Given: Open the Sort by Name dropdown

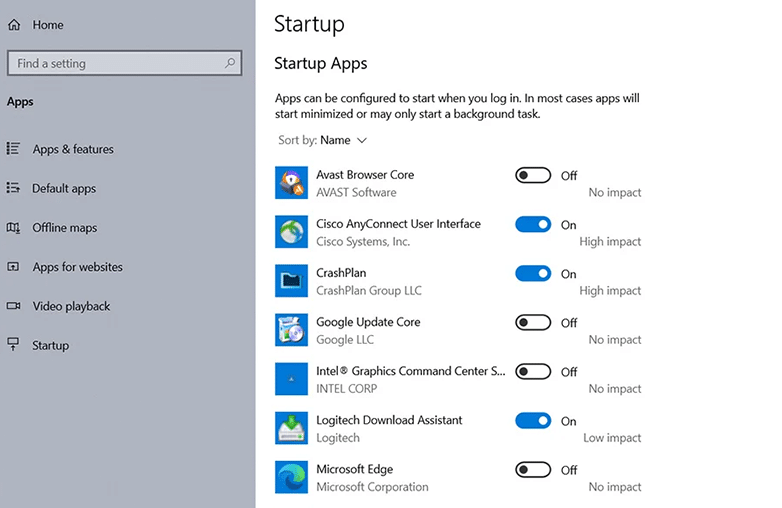Looking at the screenshot, I should click(x=323, y=140).
